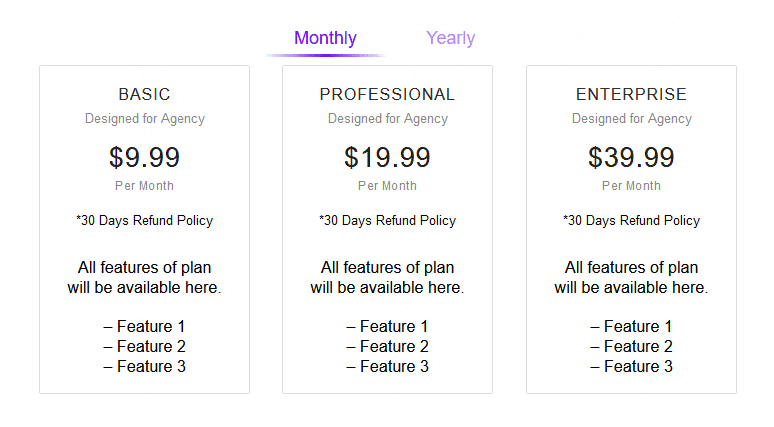Click Basic plan's 30 Days Refund Policy
This screenshot has height=427, width=774.
144,220
